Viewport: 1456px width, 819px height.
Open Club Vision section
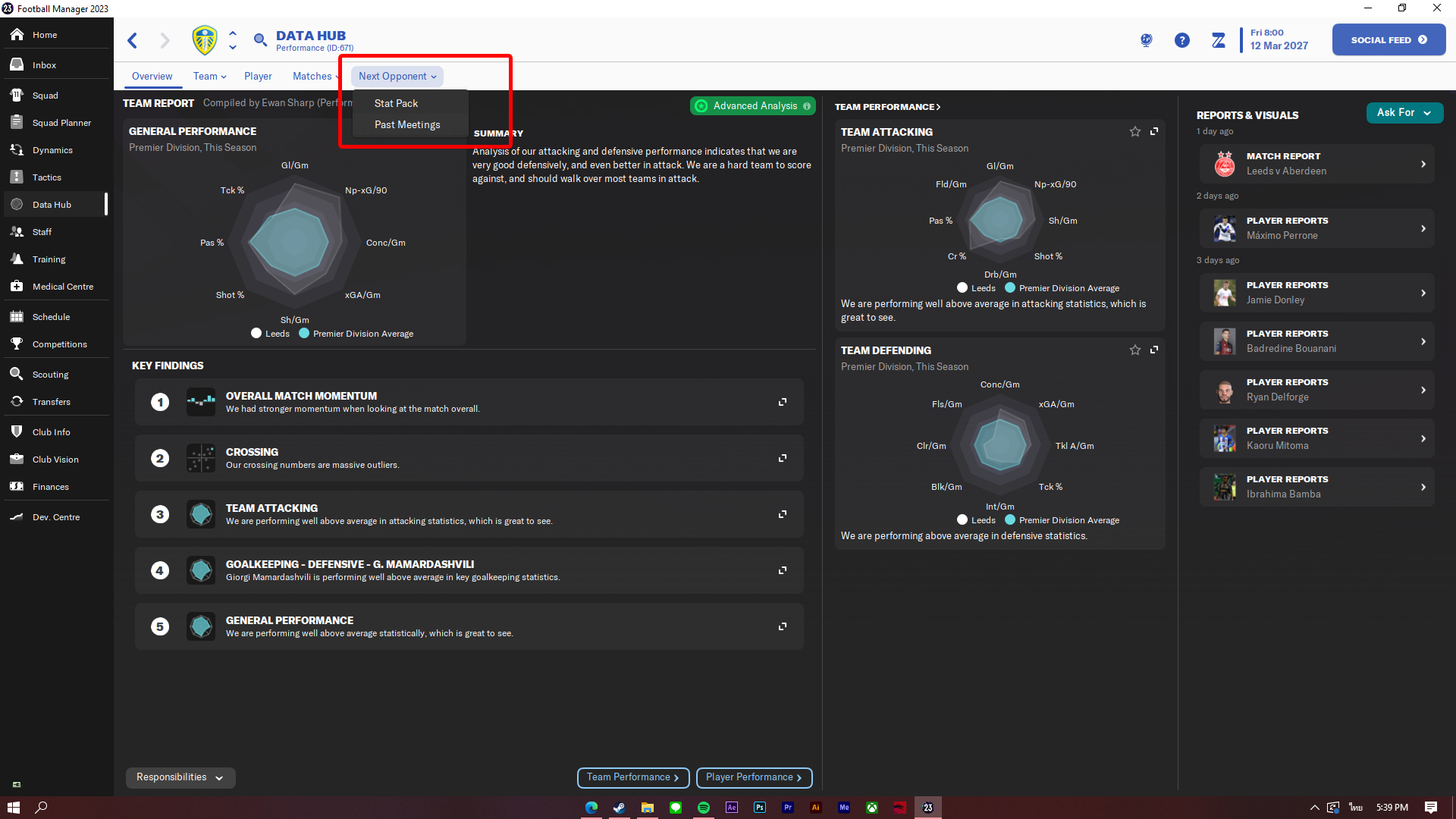click(x=55, y=460)
